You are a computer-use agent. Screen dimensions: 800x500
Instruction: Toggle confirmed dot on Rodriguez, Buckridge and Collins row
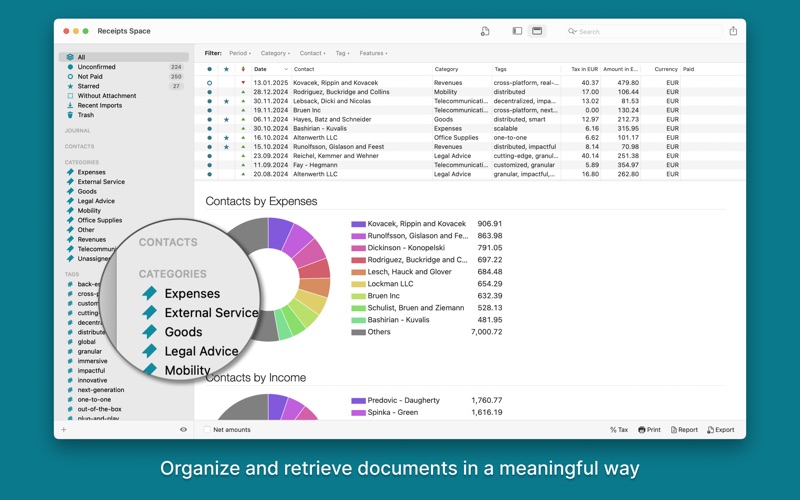click(209, 92)
